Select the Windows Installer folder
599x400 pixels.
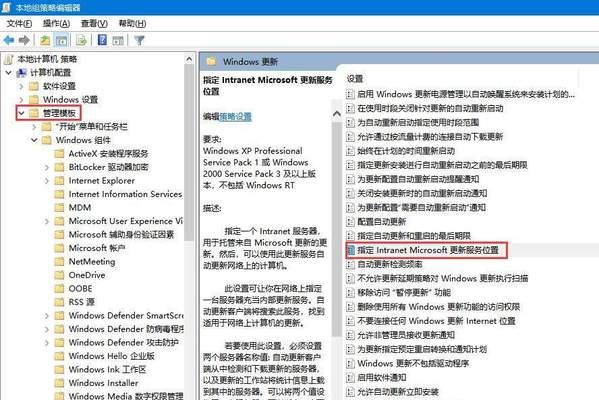point(103,383)
